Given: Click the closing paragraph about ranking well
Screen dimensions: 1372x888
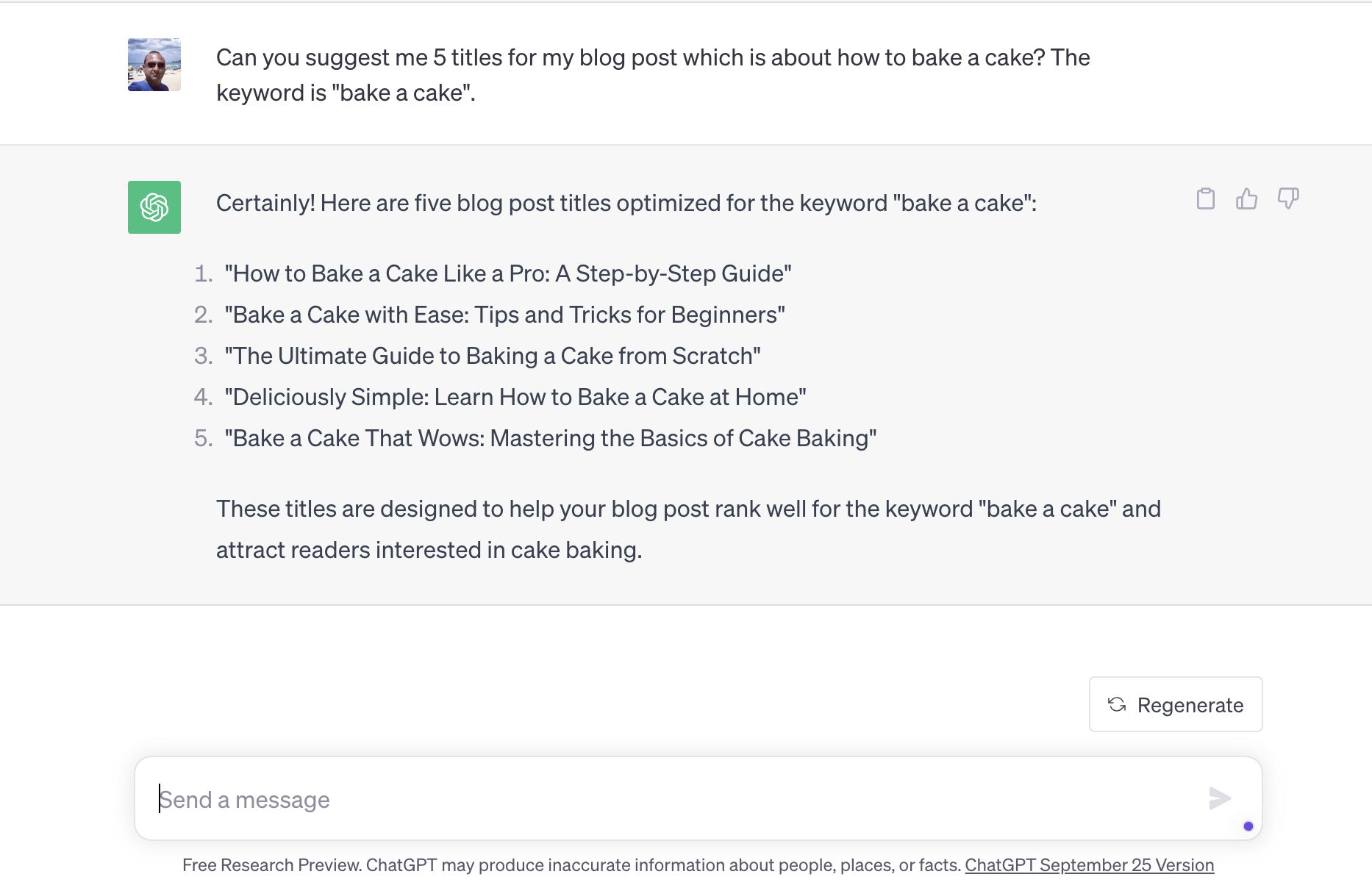Looking at the screenshot, I should click(688, 529).
